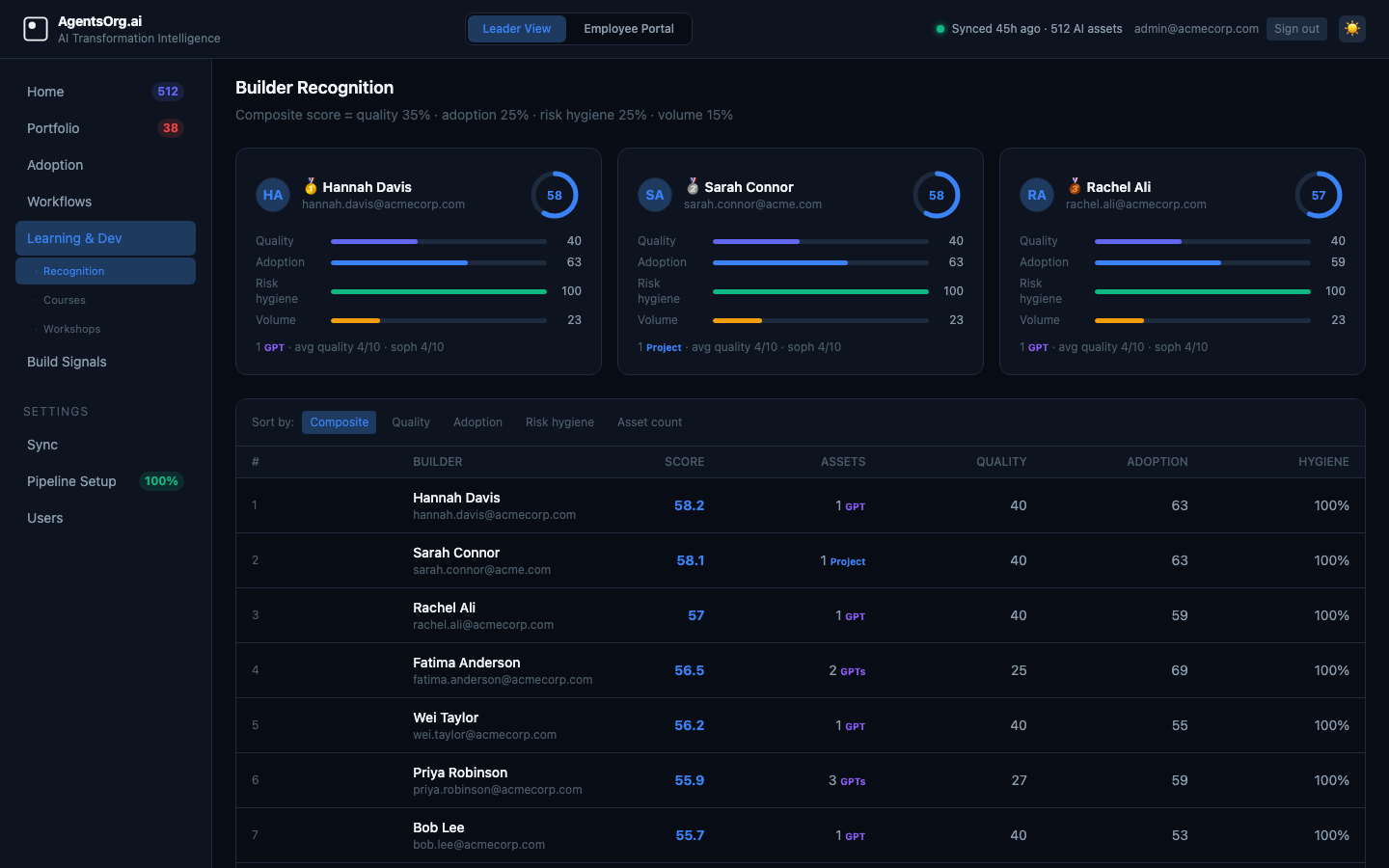Click Rachel Ali's circular score ring

point(1319,195)
